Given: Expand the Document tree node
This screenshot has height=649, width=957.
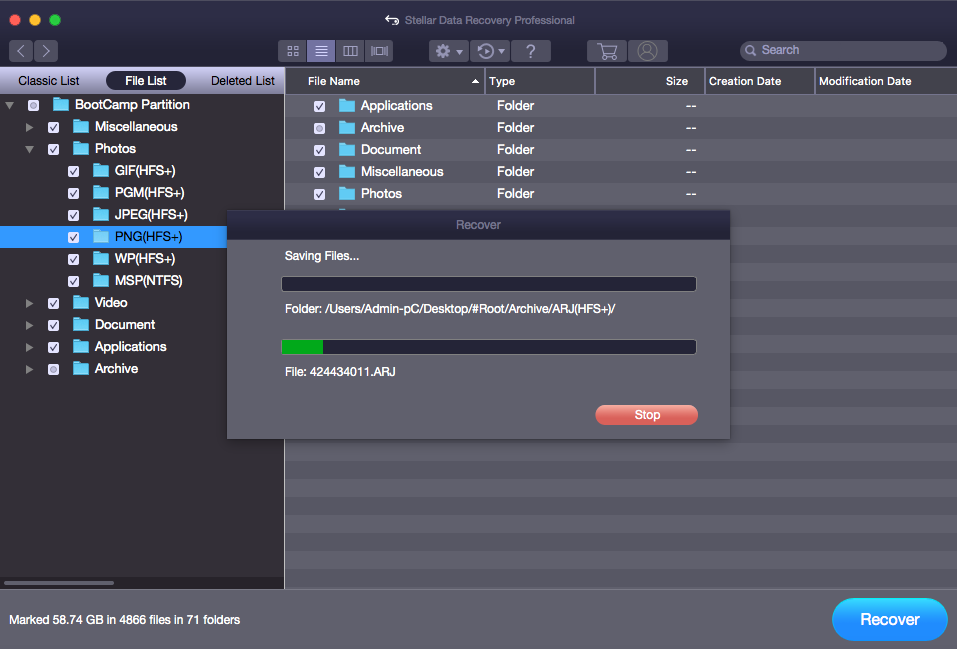Looking at the screenshot, I should (29, 325).
